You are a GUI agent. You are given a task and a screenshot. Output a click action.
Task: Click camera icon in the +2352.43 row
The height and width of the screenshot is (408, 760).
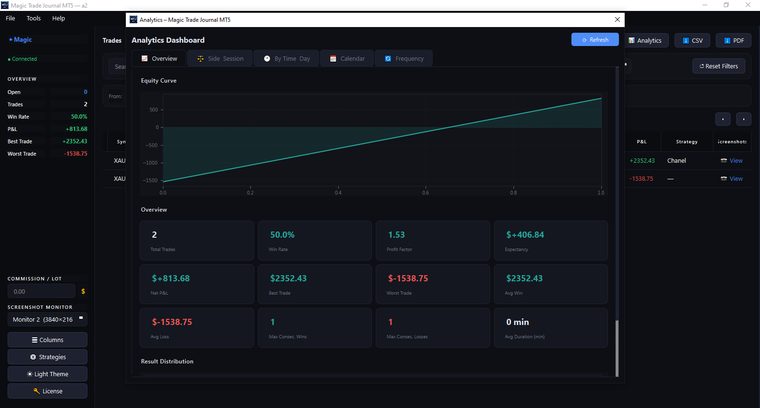pos(724,160)
